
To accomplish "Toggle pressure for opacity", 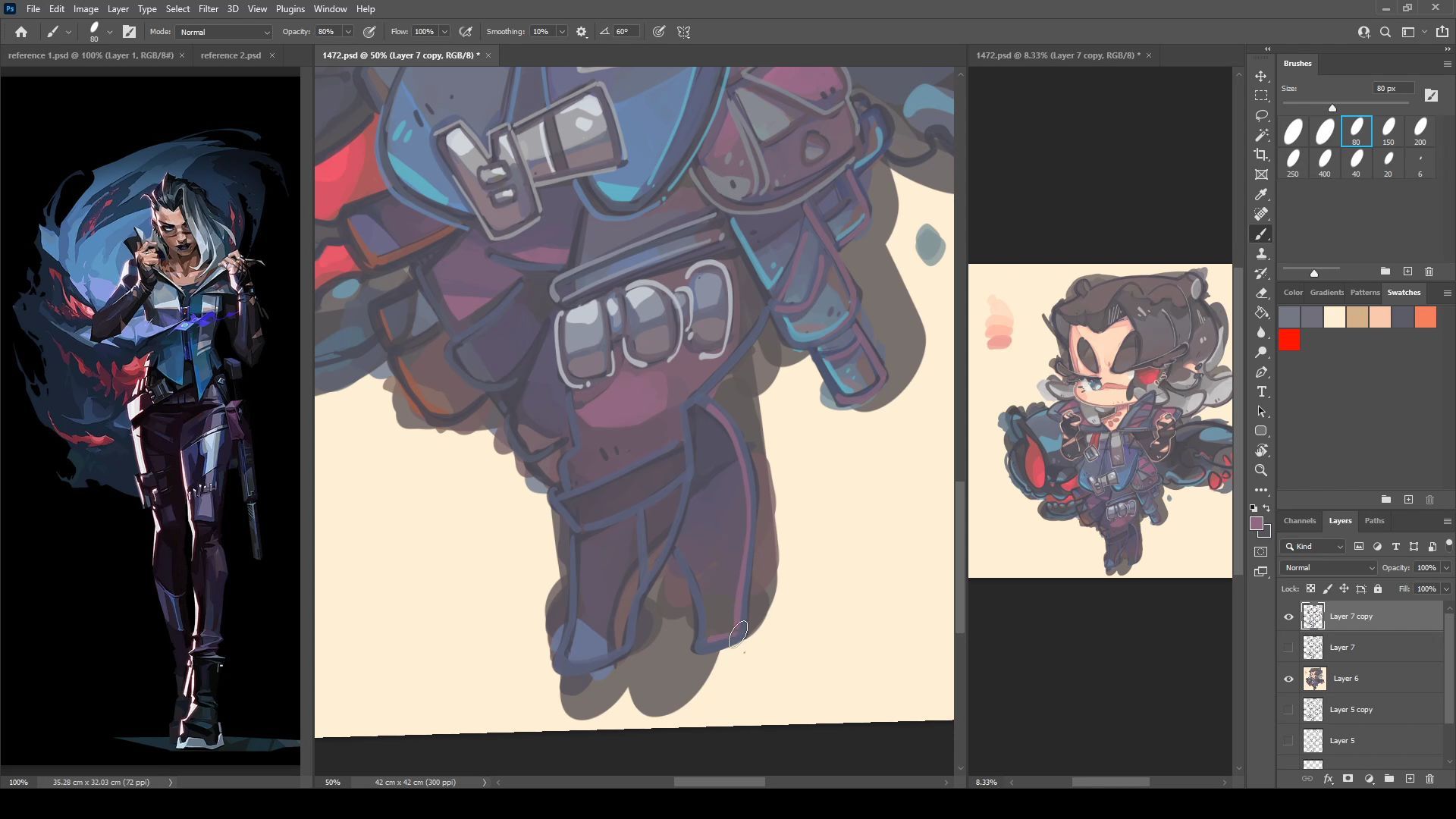I will (369, 32).
